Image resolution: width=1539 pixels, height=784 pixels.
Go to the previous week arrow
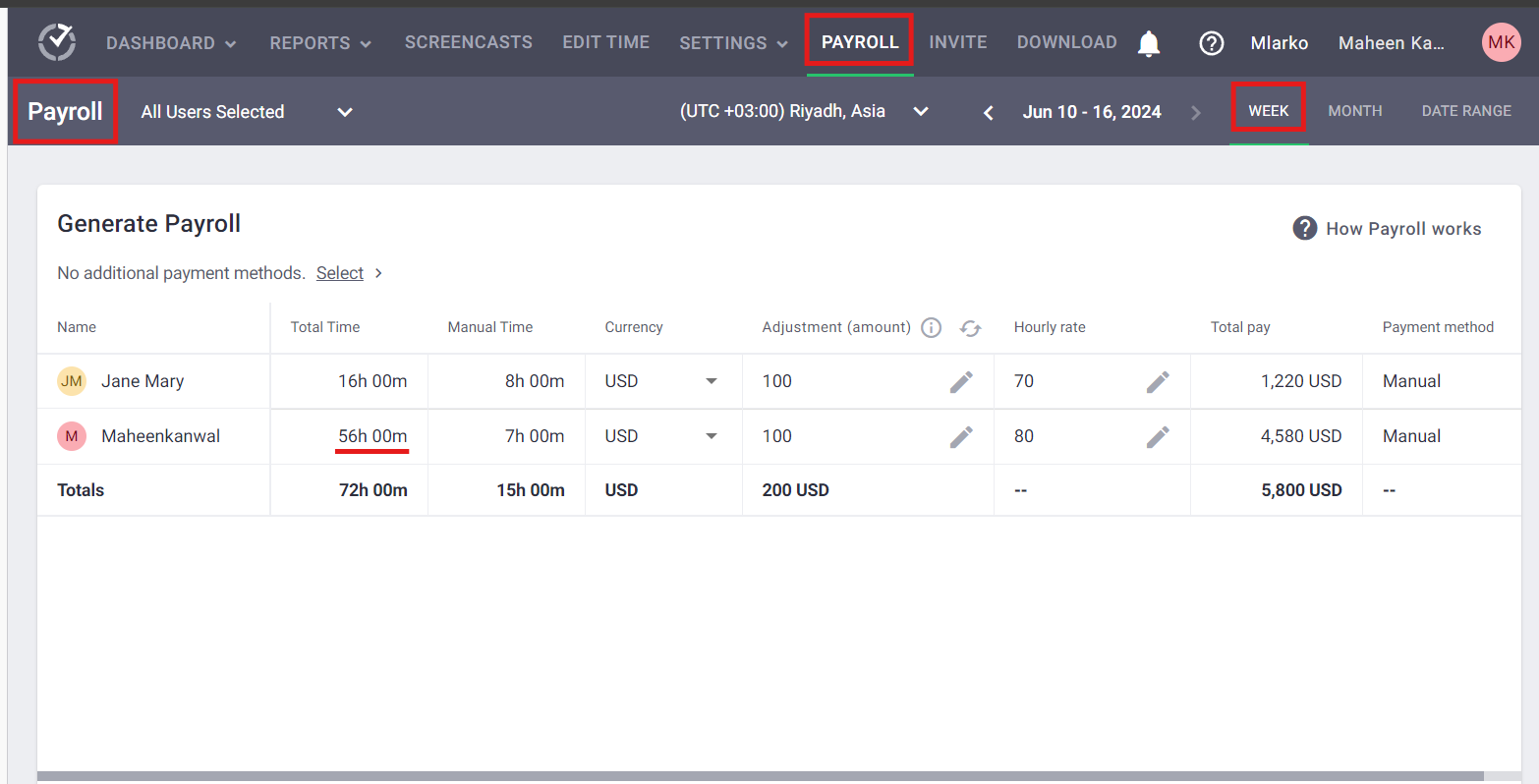click(x=989, y=113)
